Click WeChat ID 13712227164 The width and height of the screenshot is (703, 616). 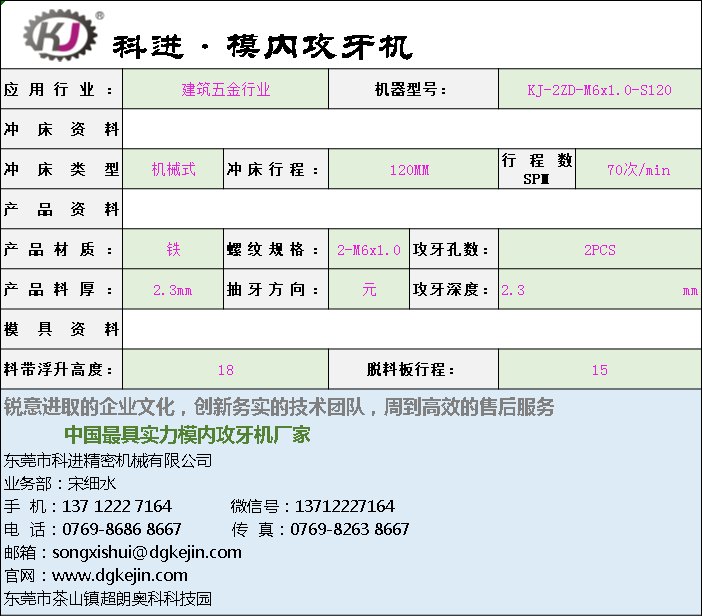344,506
